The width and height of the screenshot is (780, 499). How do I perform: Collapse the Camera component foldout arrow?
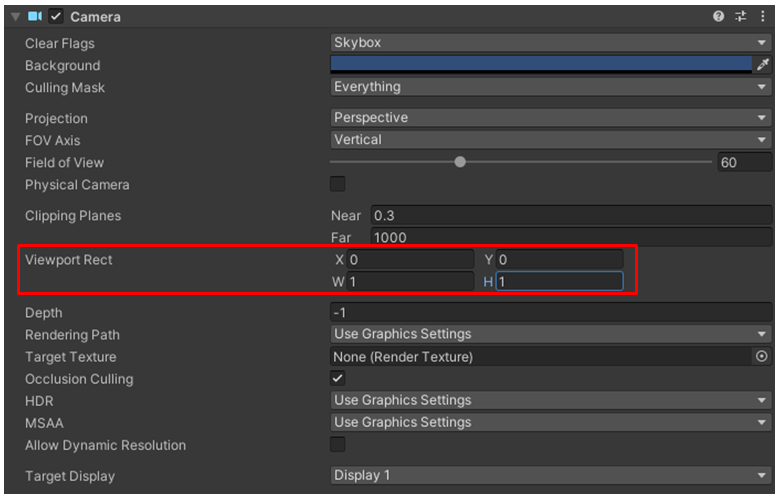(x=15, y=17)
